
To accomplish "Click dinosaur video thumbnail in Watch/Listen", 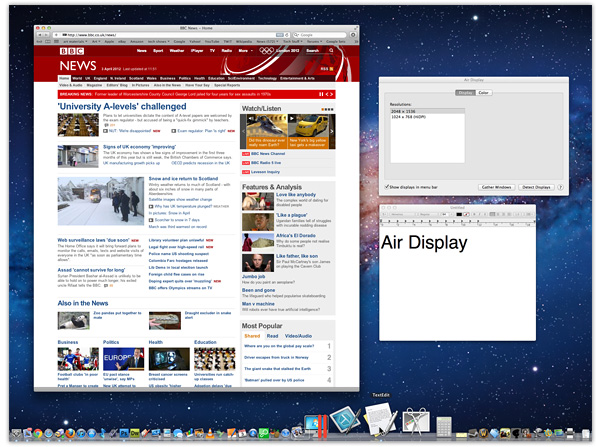I will pos(267,131).
